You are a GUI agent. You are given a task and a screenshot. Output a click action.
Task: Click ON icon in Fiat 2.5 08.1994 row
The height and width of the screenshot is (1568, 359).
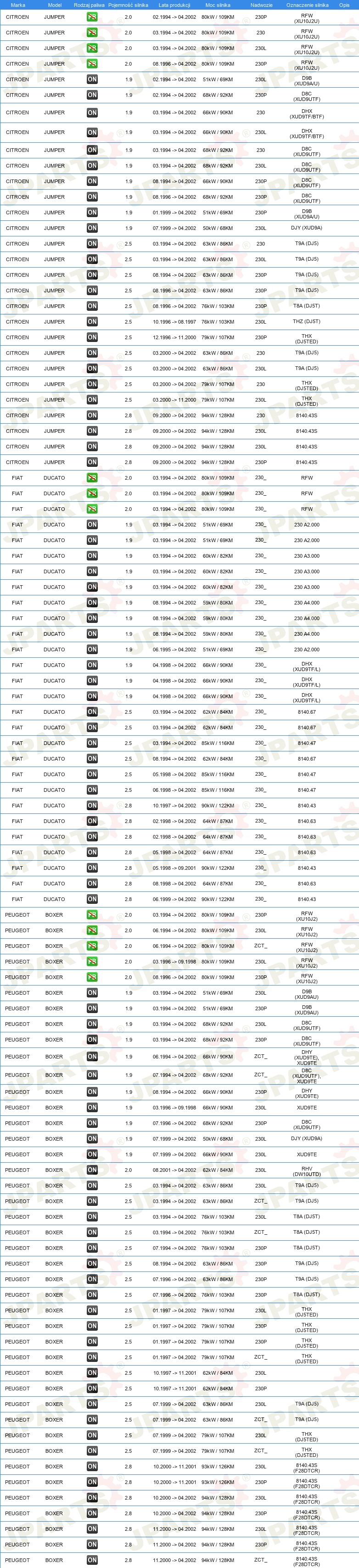tap(92, 758)
